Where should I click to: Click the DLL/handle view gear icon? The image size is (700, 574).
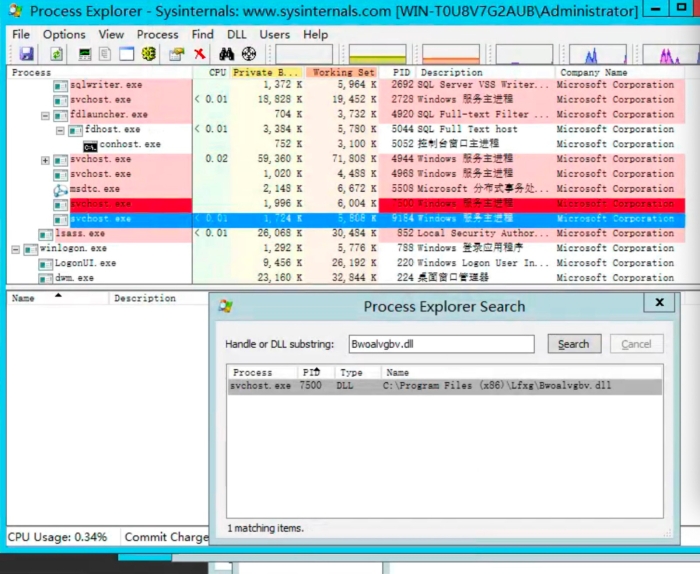[x=149, y=54]
